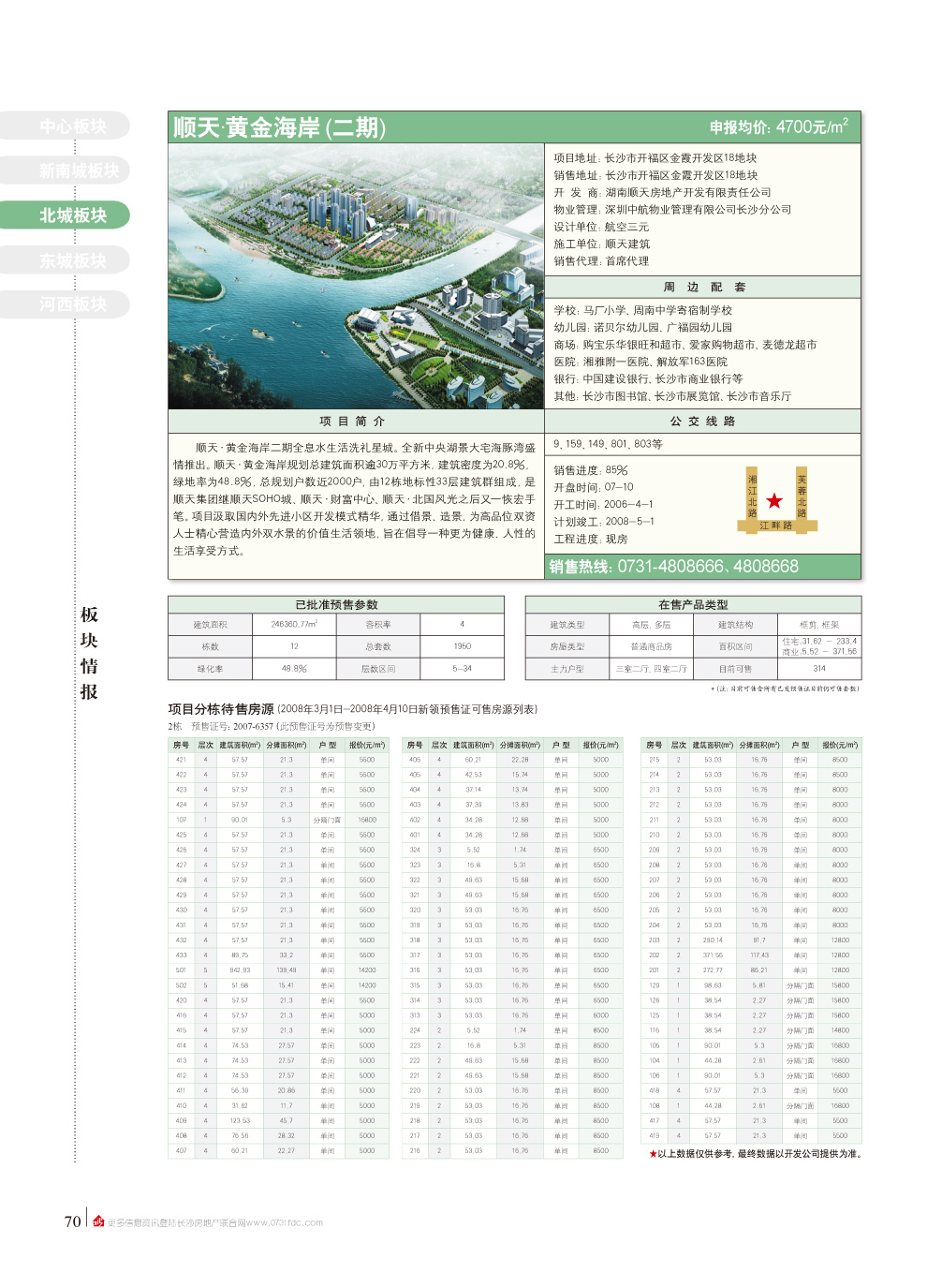Click the 在售产品类型 table header
Screen dimensions: 942x1288
[x=693, y=605]
